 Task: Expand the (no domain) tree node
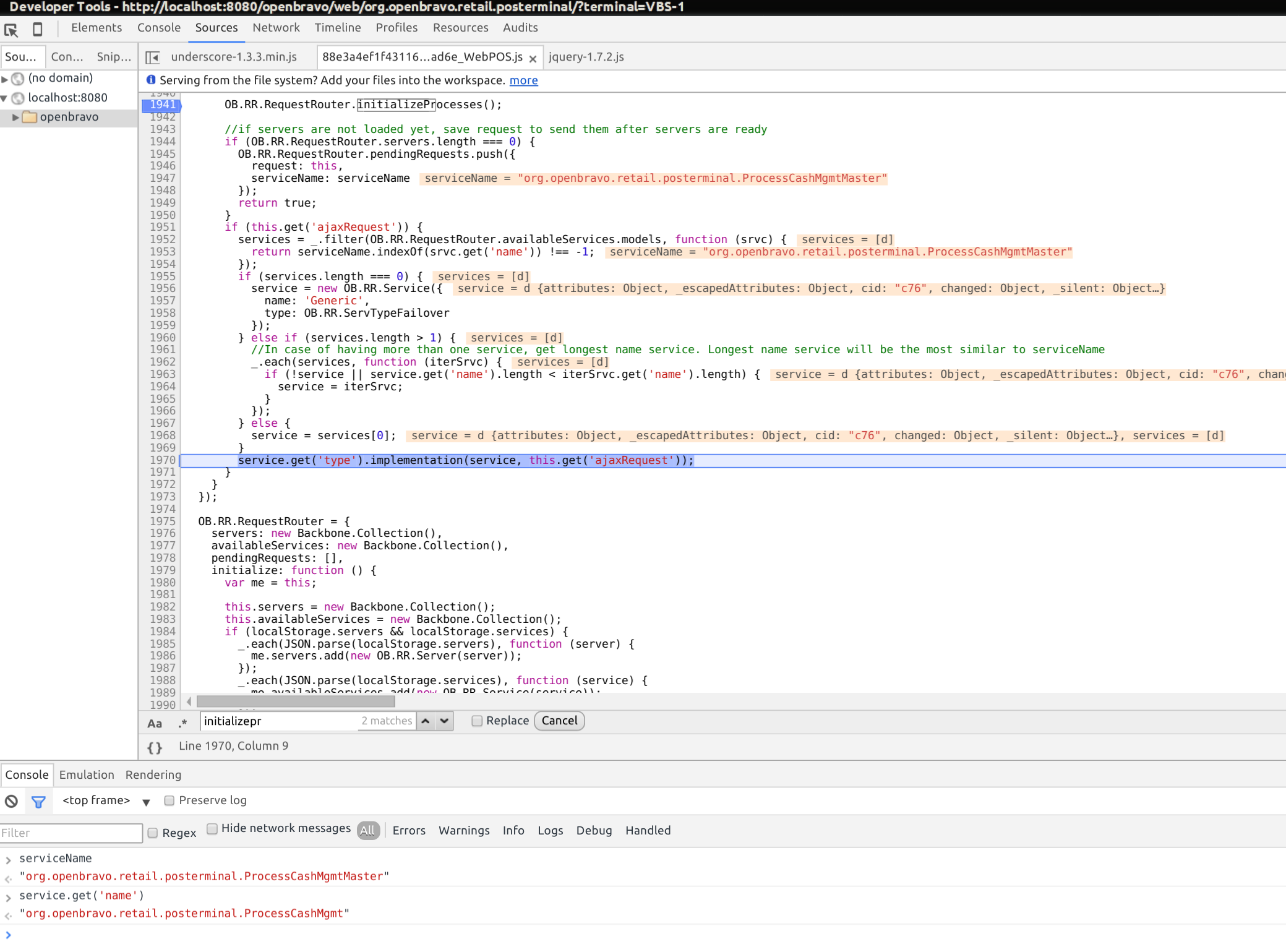click(5, 79)
